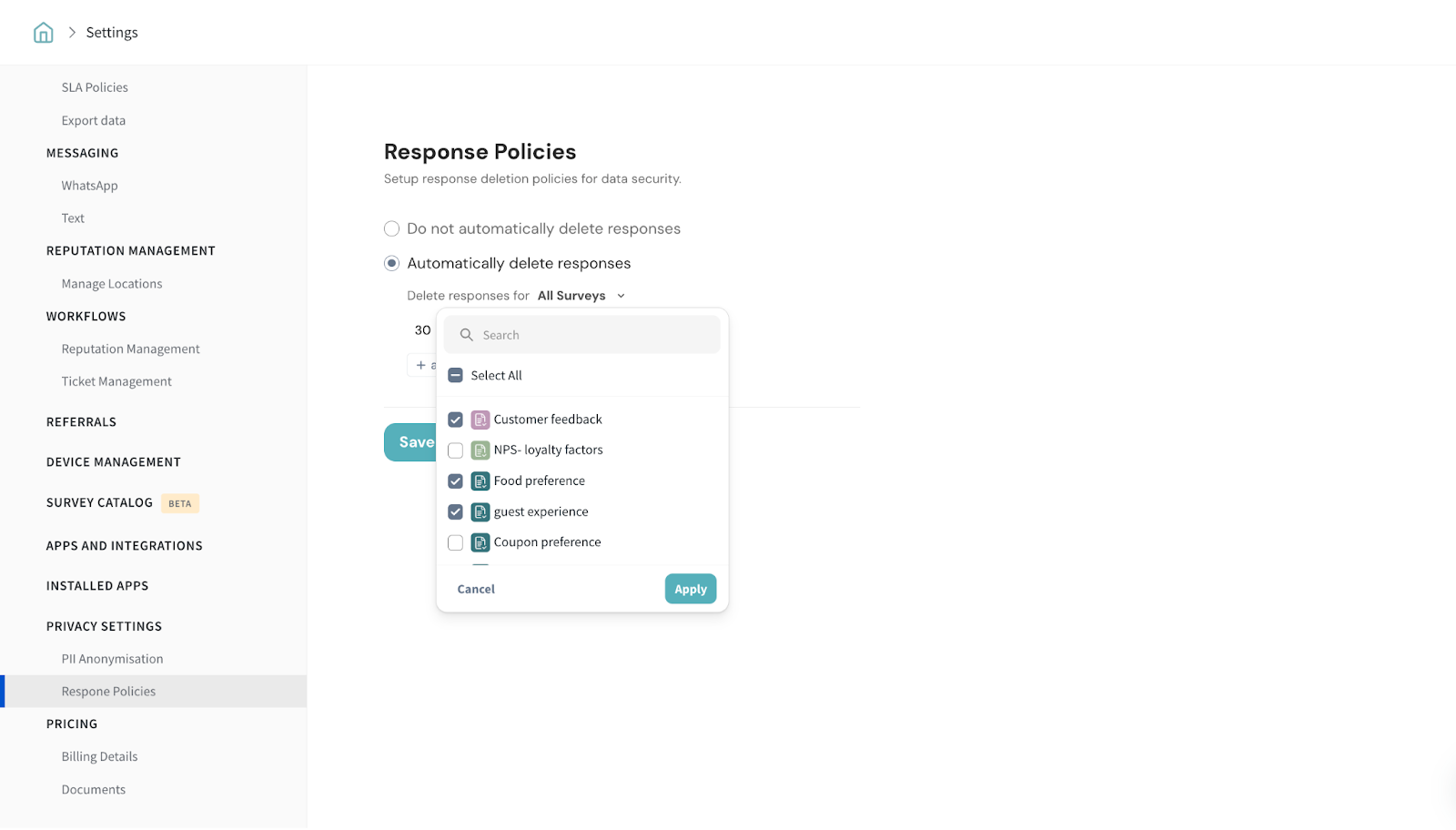
Task: Check the NPS- loyalty factors checkbox
Action: point(456,450)
